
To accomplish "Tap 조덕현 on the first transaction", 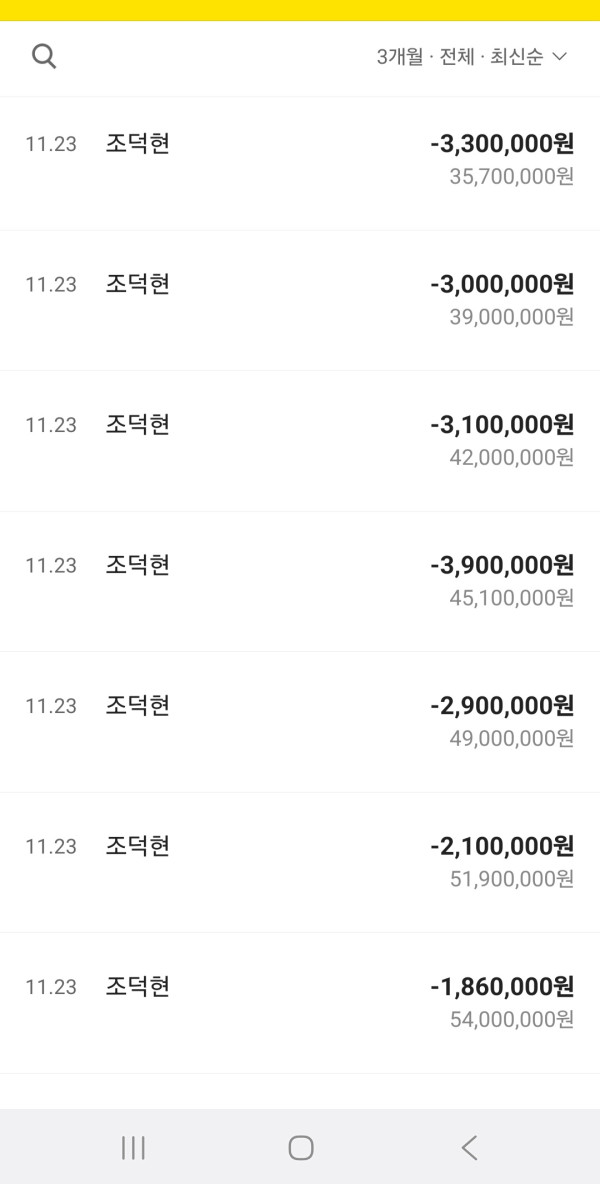I will click(138, 143).
